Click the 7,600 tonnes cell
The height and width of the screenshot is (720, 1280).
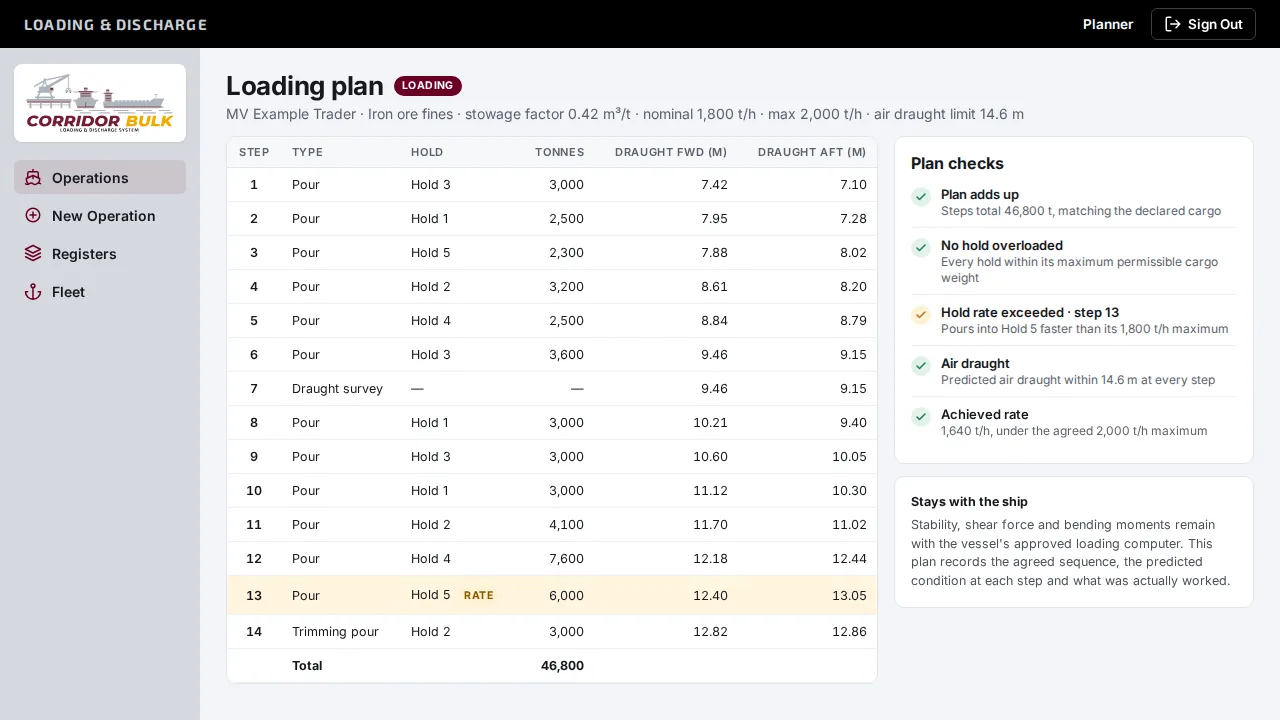[x=566, y=559]
